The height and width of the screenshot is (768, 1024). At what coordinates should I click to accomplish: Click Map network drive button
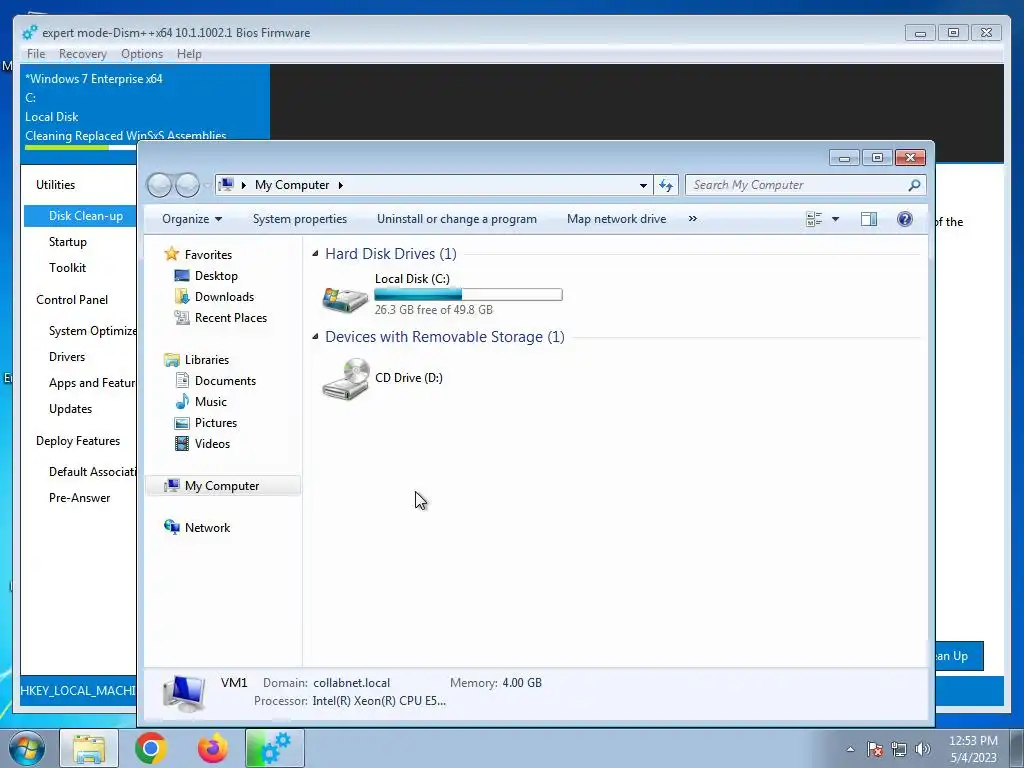616,219
